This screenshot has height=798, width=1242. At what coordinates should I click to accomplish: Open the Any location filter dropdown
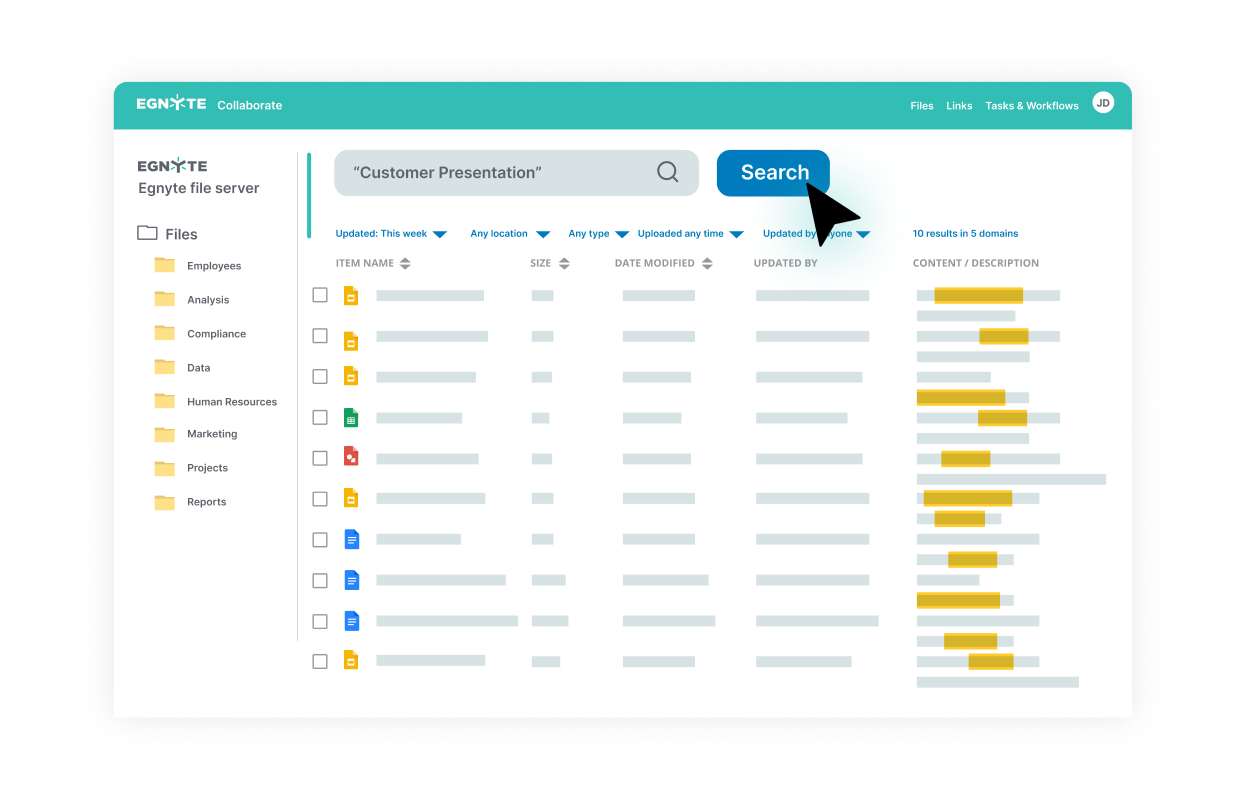(x=510, y=233)
